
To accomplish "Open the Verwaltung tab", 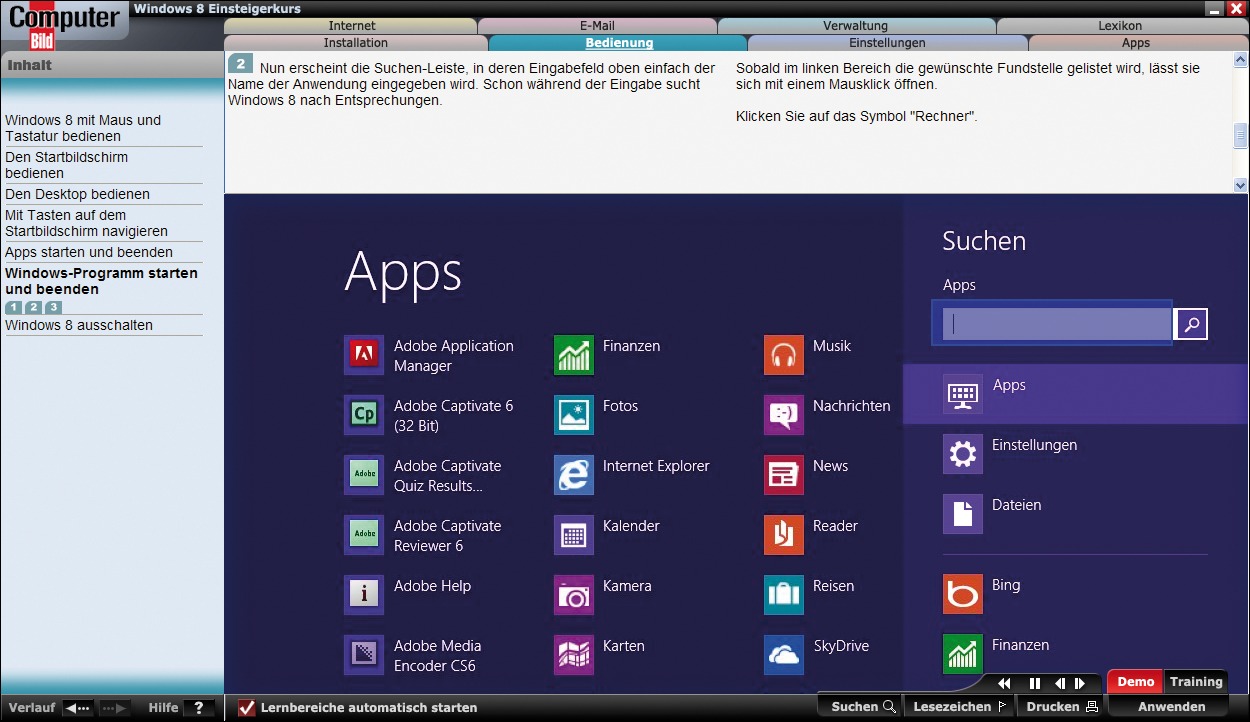I will pyautogui.click(x=855, y=26).
